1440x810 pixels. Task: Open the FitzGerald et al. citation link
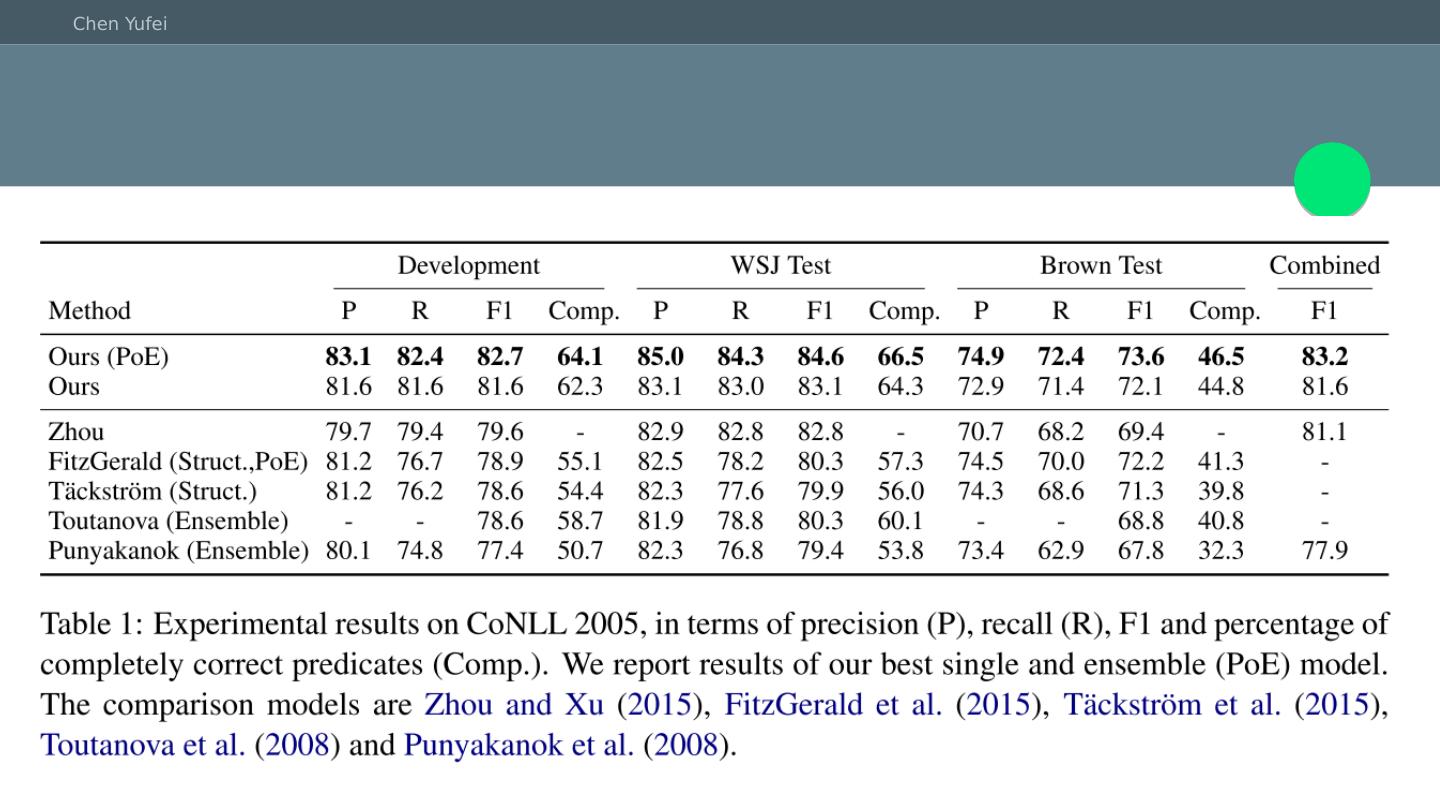tap(832, 704)
